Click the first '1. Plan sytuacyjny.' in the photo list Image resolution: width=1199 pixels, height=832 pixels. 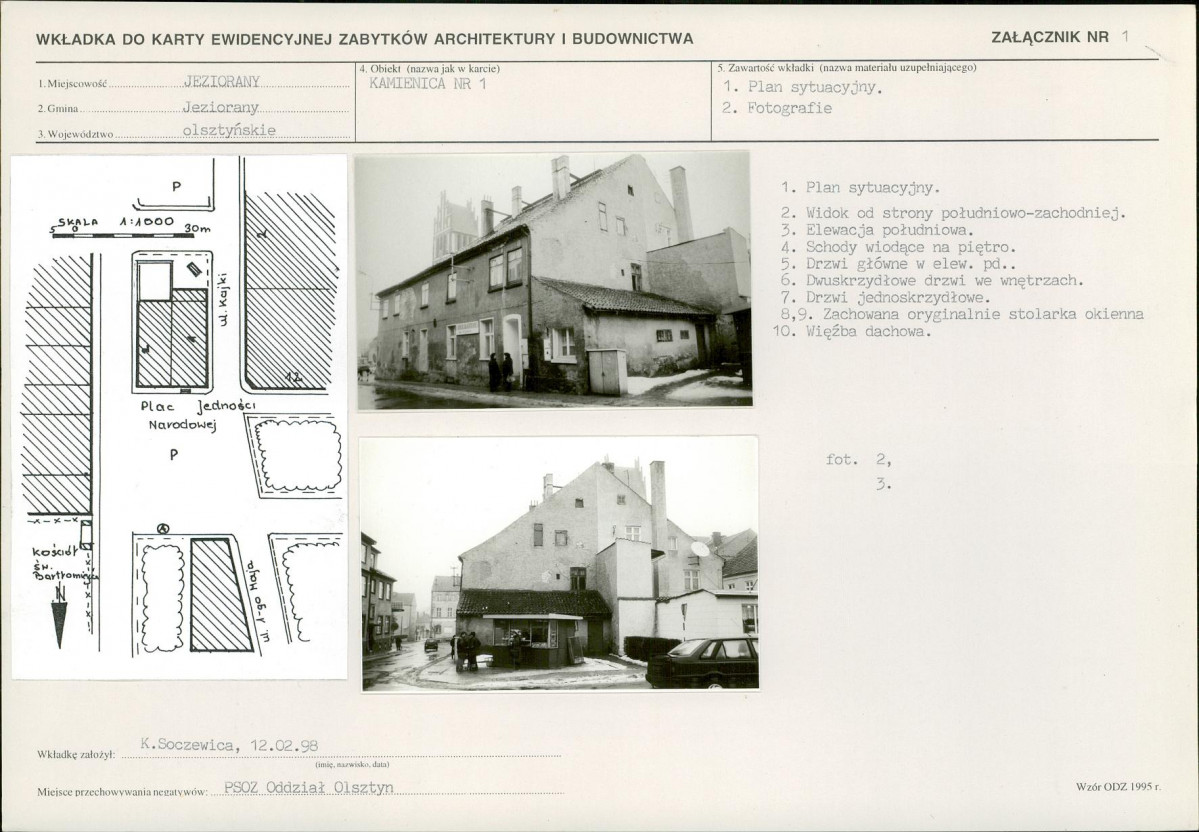pos(860,187)
